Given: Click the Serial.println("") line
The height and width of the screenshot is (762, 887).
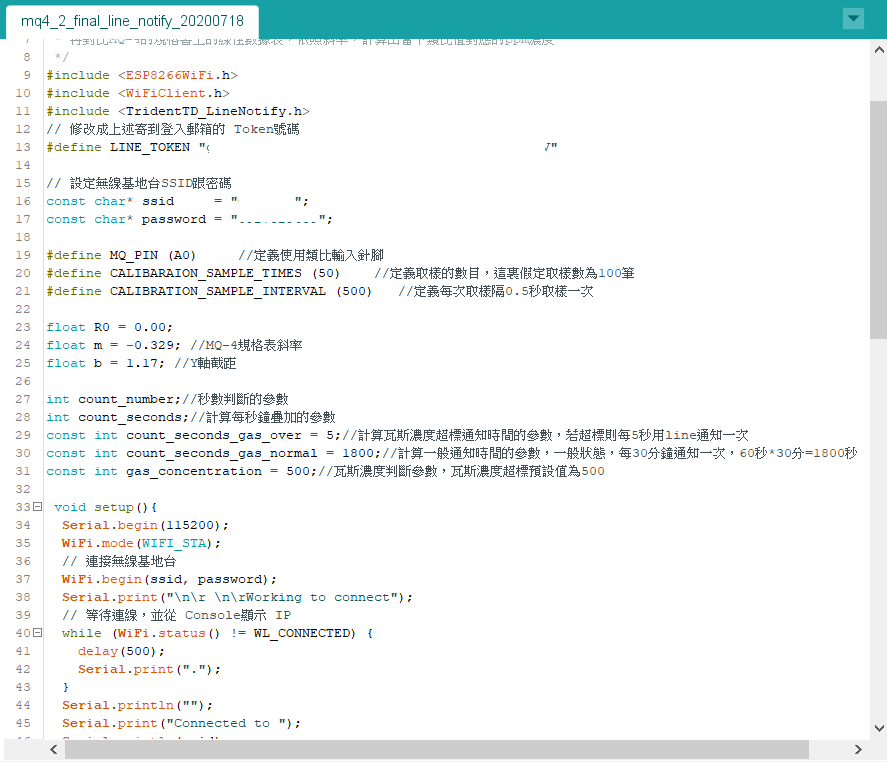Looking at the screenshot, I should click(137, 705).
